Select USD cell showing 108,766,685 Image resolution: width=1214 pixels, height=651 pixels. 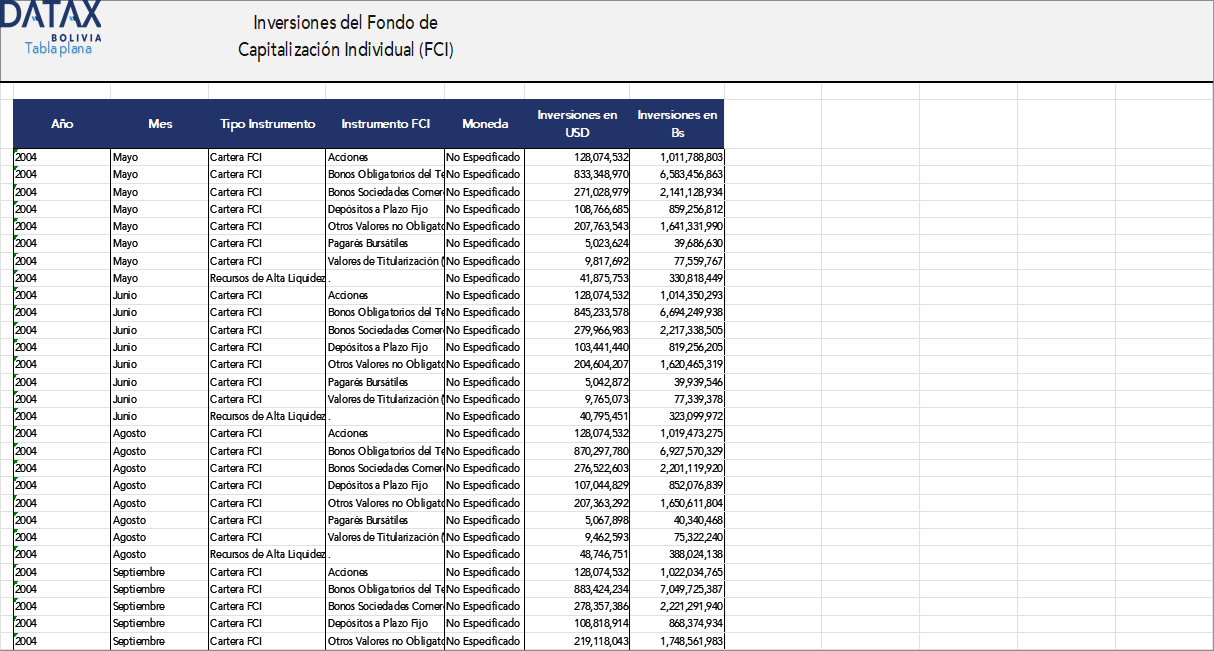click(x=578, y=209)
